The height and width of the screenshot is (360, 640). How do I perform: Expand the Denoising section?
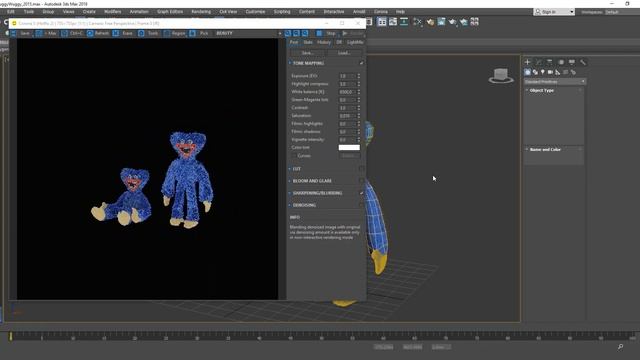click(290, 205)
